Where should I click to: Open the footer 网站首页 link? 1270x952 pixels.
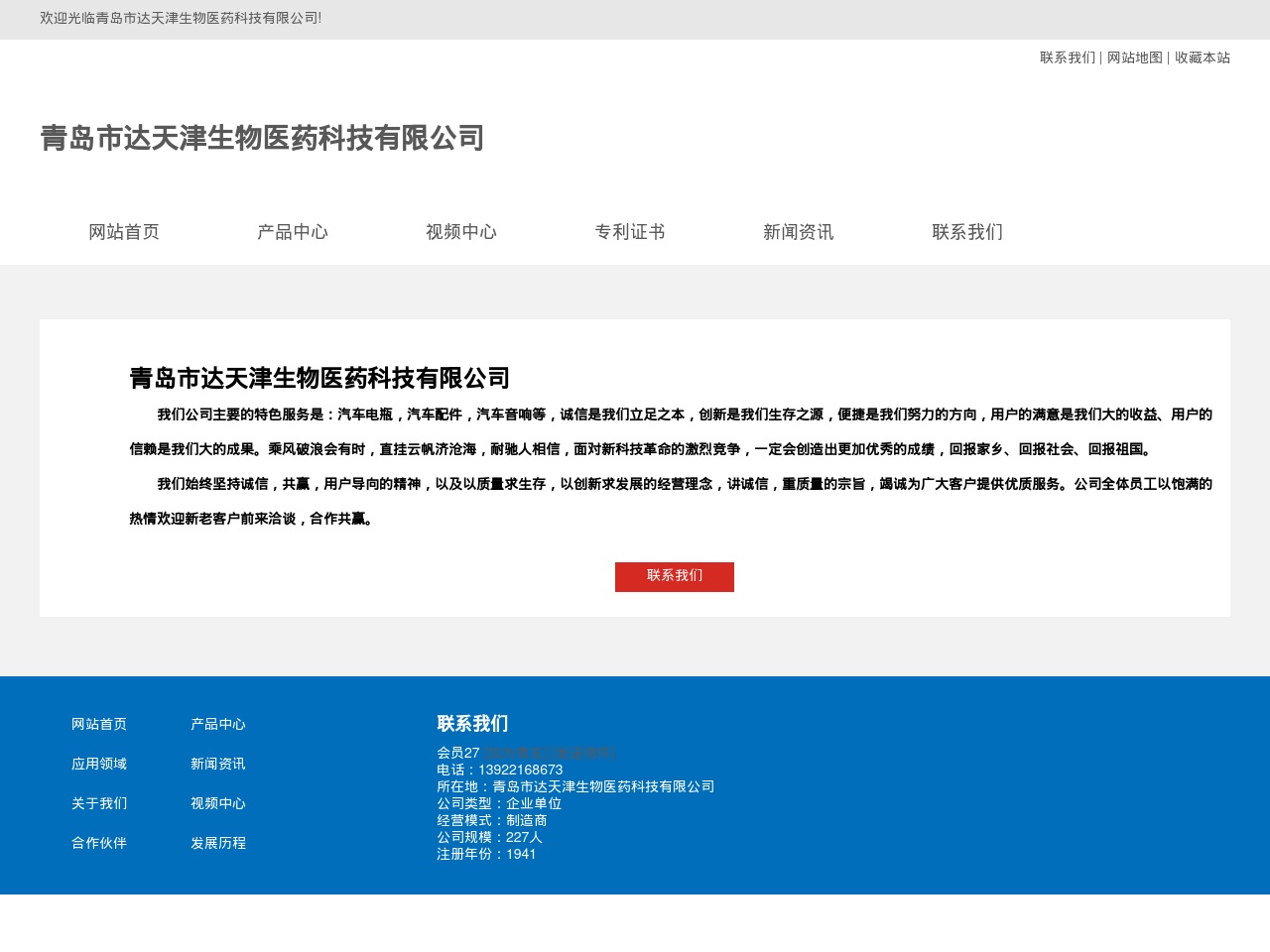pyautogui.click(x=99, y=724)
